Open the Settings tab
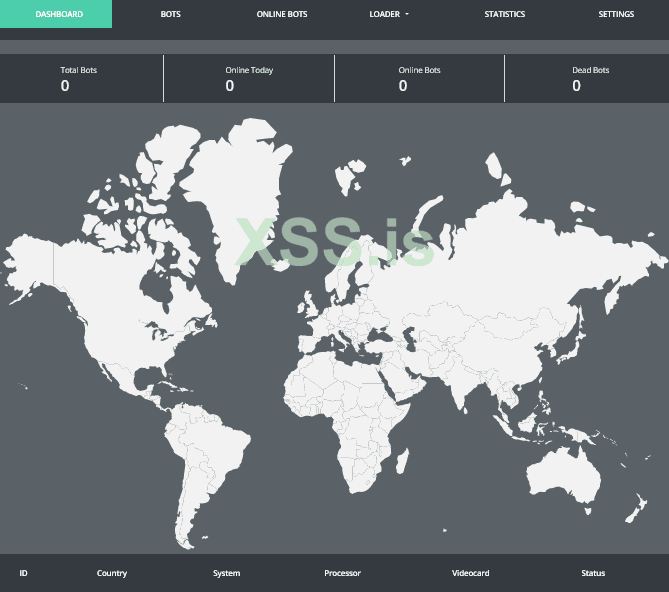 616,14
